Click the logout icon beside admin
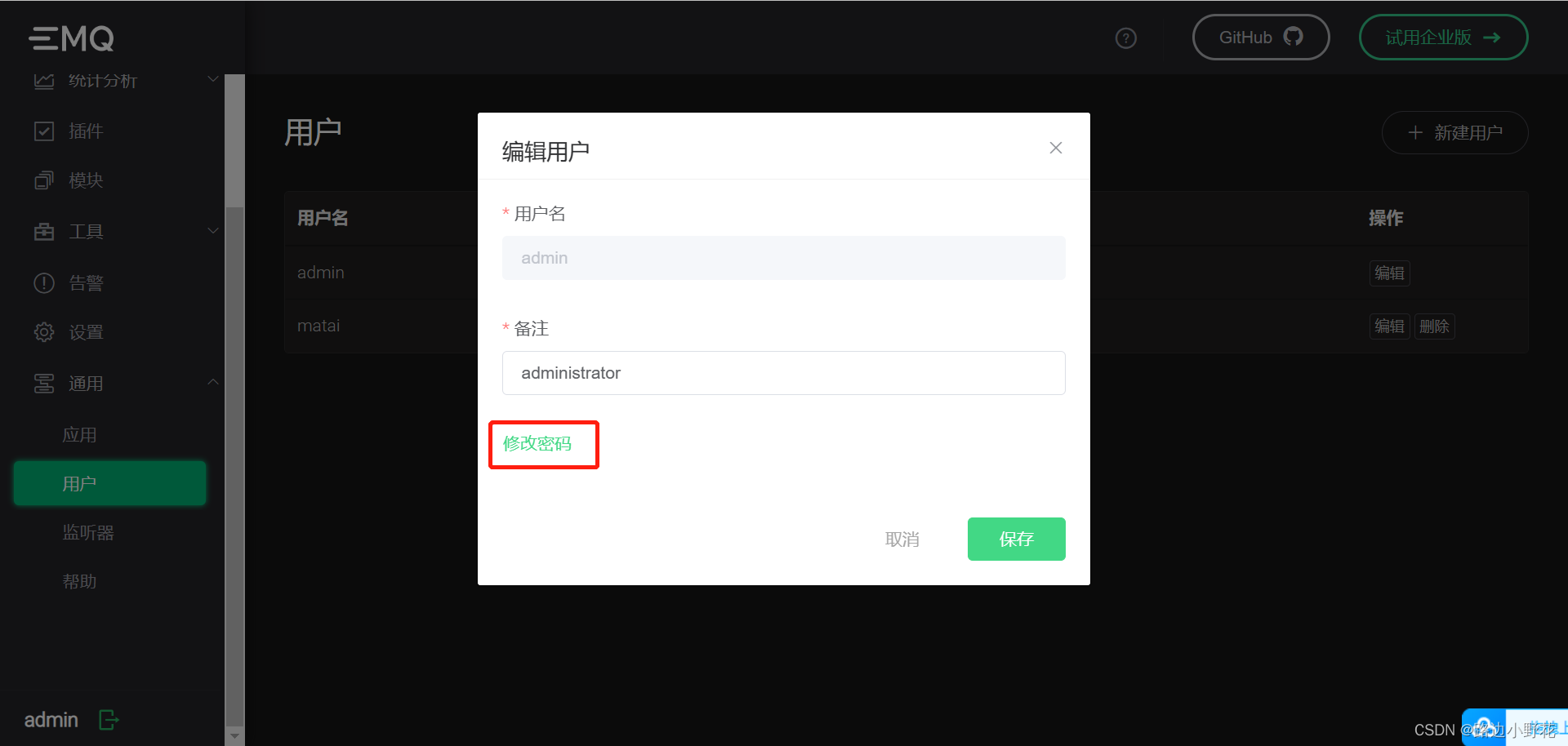Screen dimensions: 1568x746 pyautogui.click(x=109, y=719)
